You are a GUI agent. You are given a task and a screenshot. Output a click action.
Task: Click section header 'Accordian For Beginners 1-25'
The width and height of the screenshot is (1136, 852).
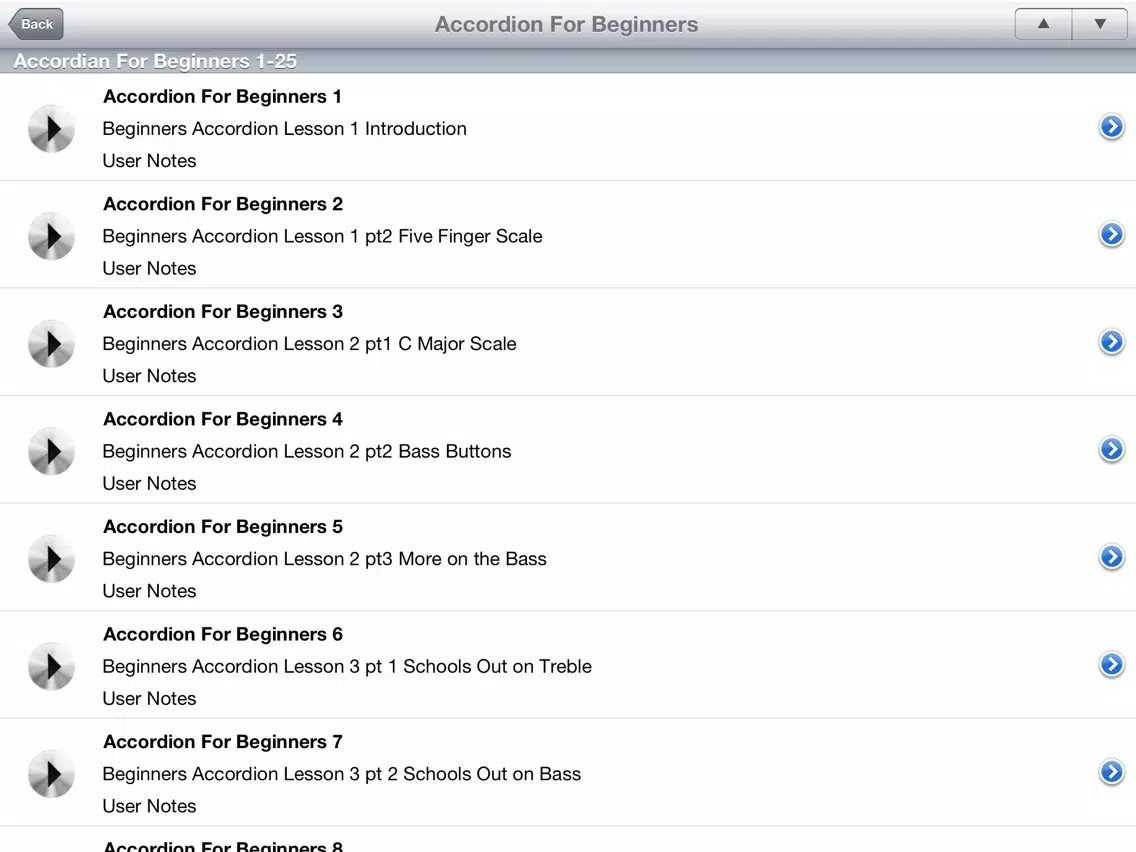coord(155,62)
